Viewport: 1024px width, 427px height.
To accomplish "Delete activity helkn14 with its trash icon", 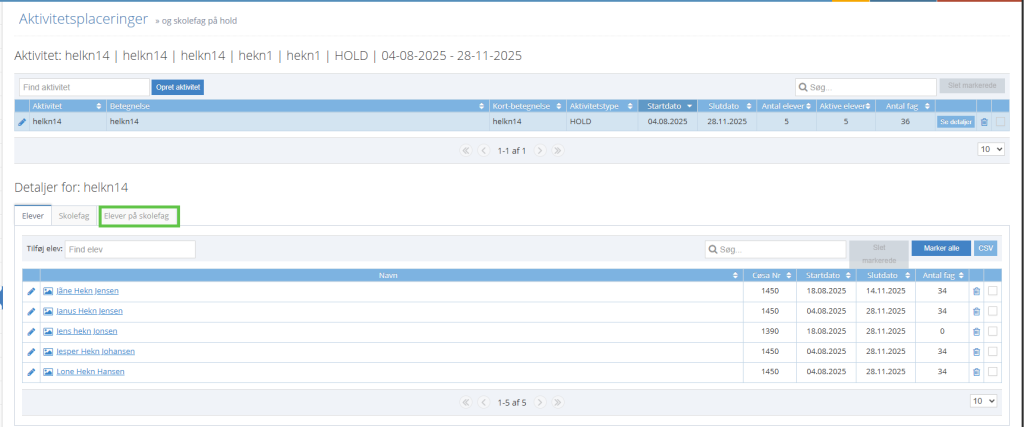I will coord(984,122).
